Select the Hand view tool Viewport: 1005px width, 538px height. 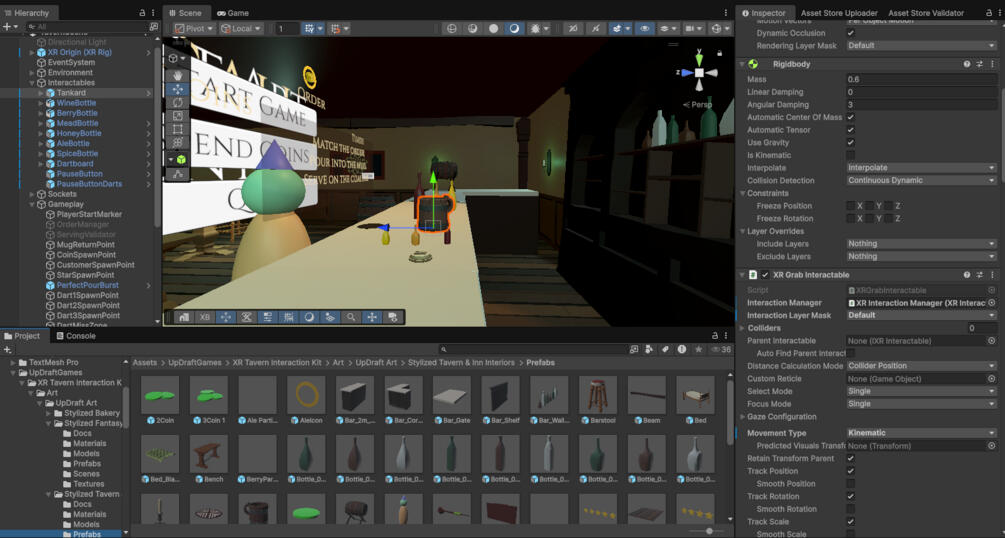pos(178,76)
